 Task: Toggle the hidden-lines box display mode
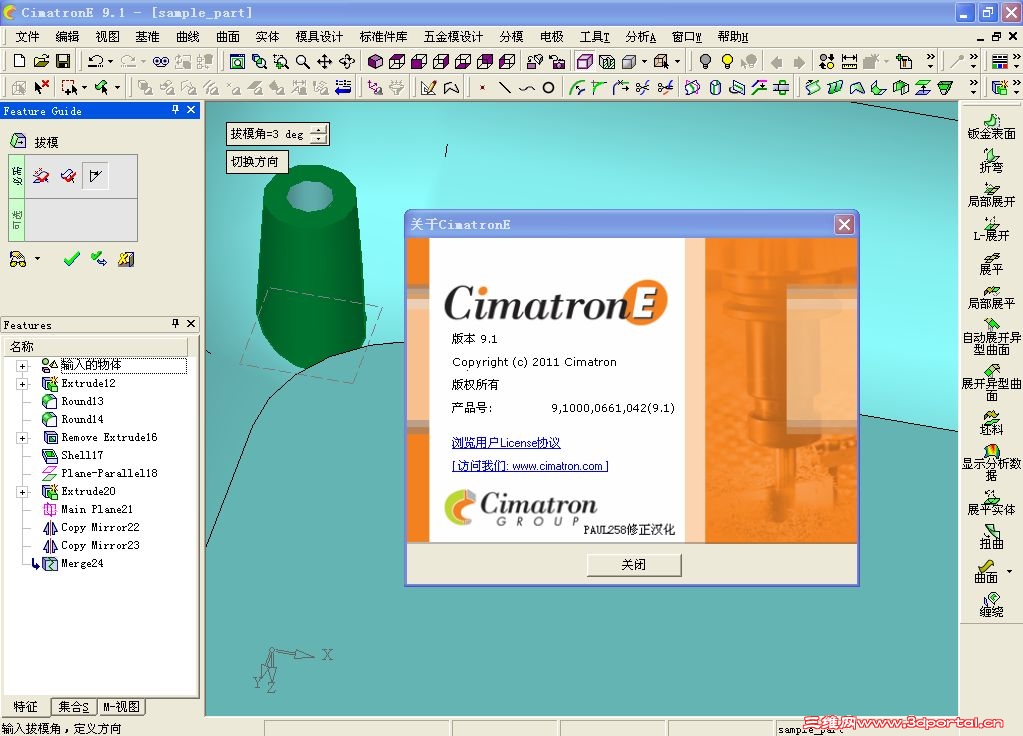pos(607,61)
